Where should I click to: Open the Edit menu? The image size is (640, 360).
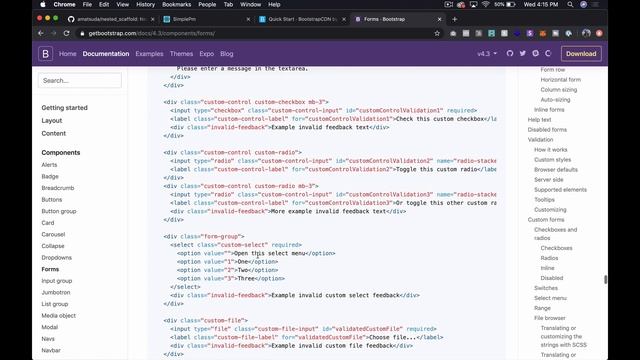[x=104, y=4]
